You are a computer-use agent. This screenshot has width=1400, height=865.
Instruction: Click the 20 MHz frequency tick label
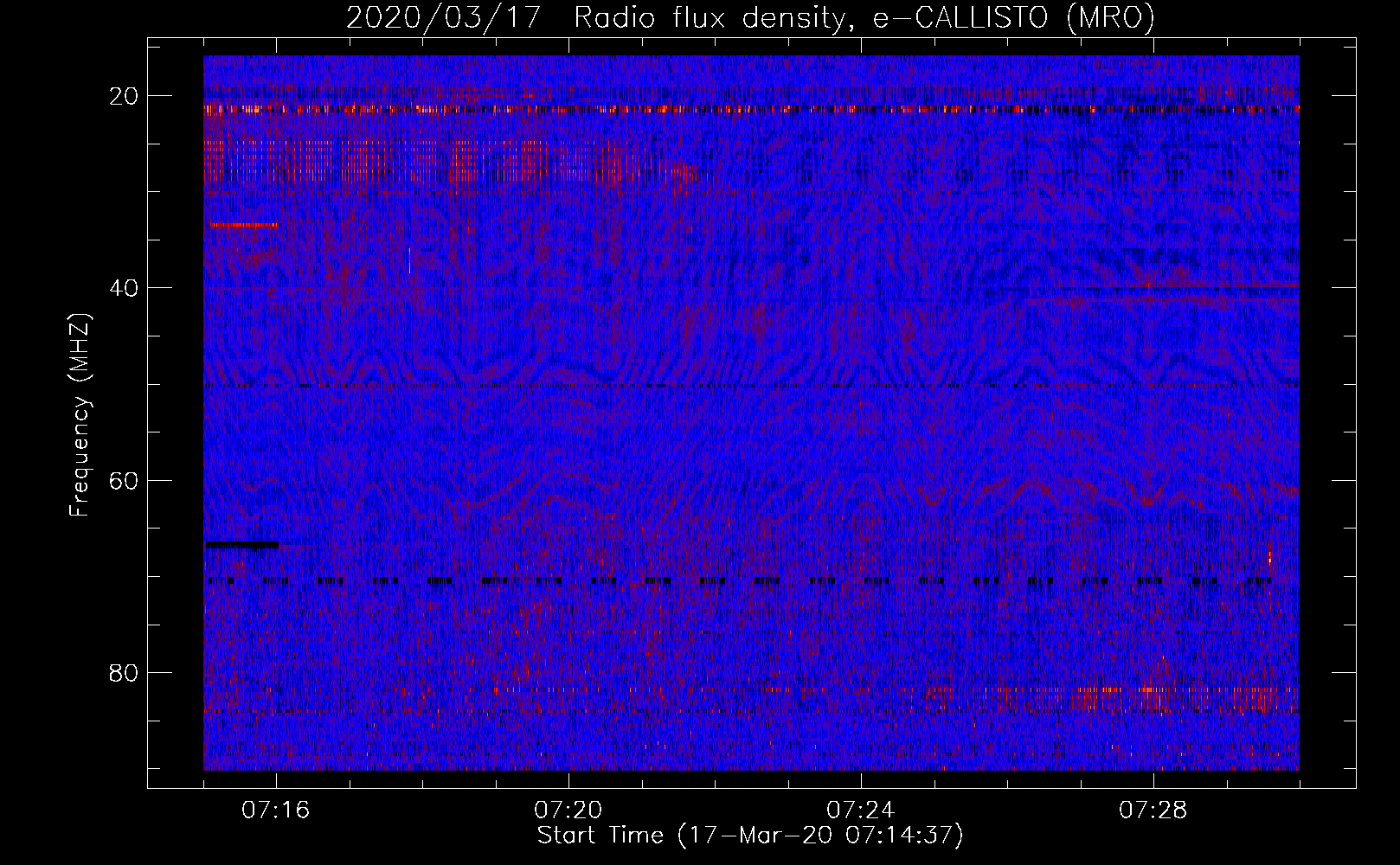click(x=125, y=96)
